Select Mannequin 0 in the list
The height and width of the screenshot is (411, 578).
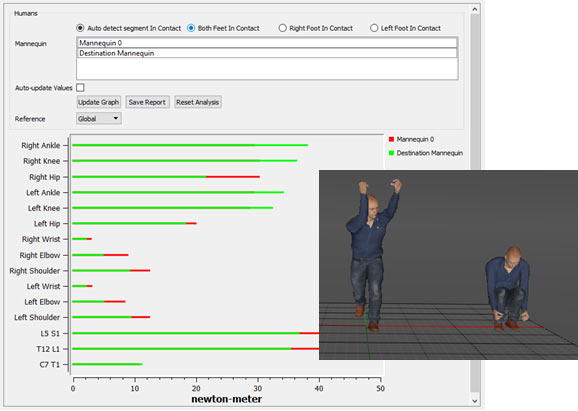[267, 43]
